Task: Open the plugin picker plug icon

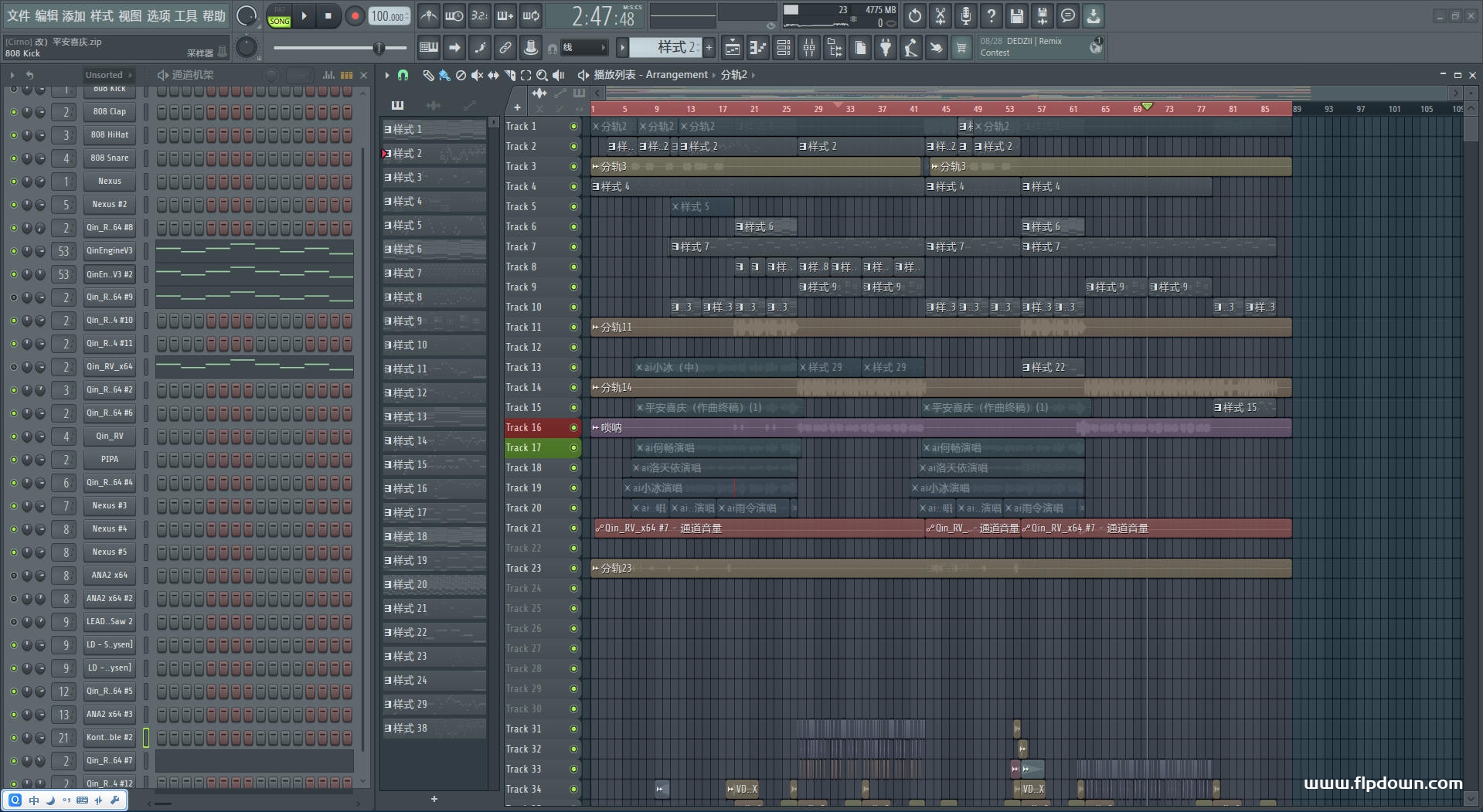Action: coord(886,48)
